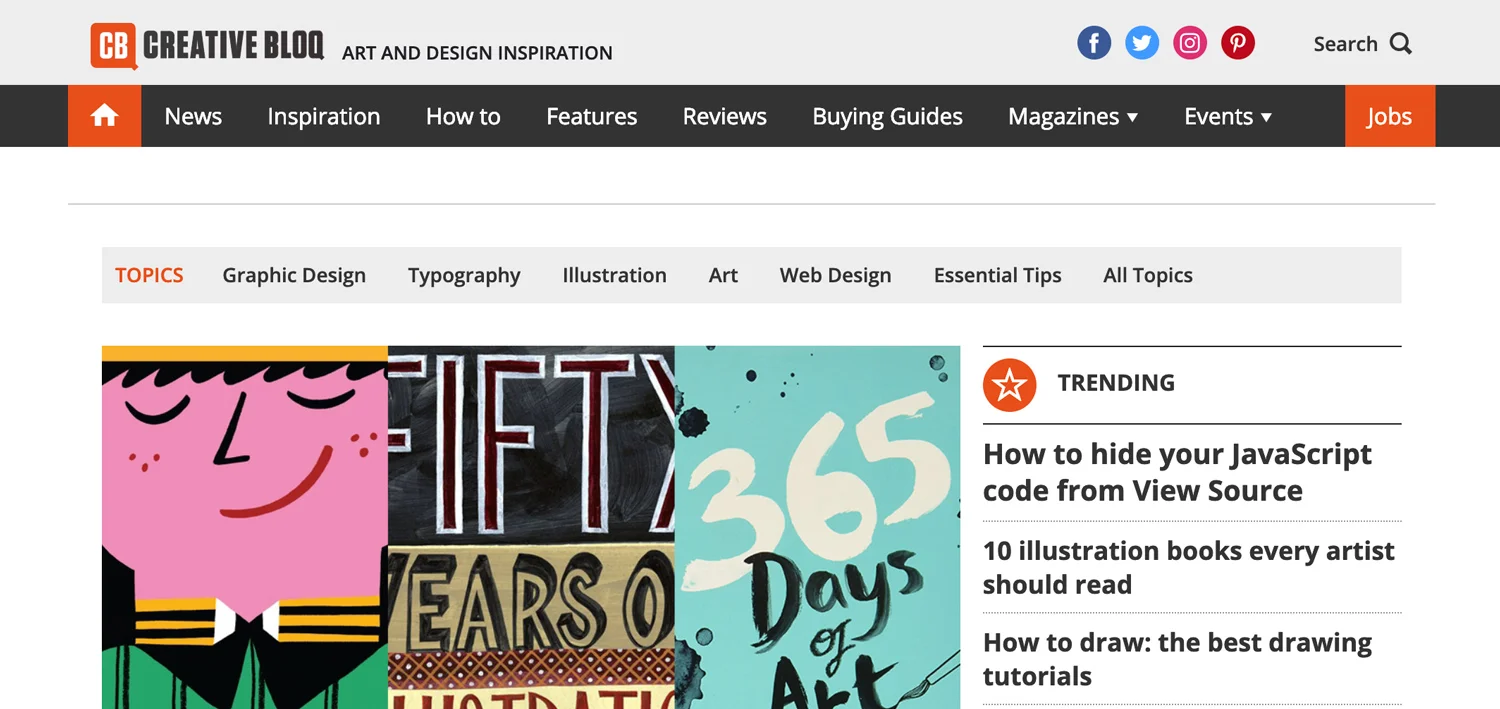
Task: Open the Facebook social icon
Action: (1094, 43)
